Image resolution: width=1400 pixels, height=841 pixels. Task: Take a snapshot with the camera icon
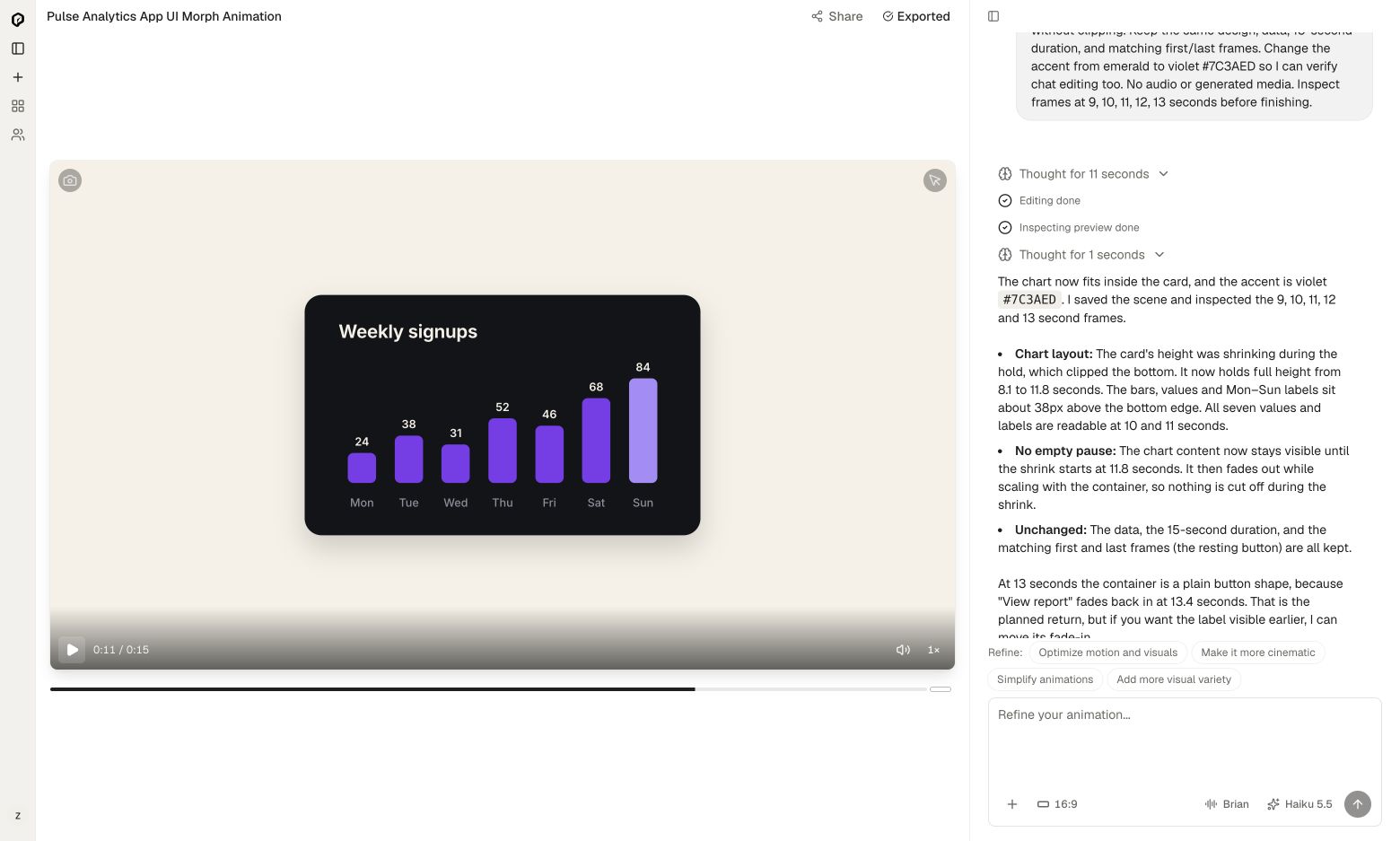pos(70,180)
